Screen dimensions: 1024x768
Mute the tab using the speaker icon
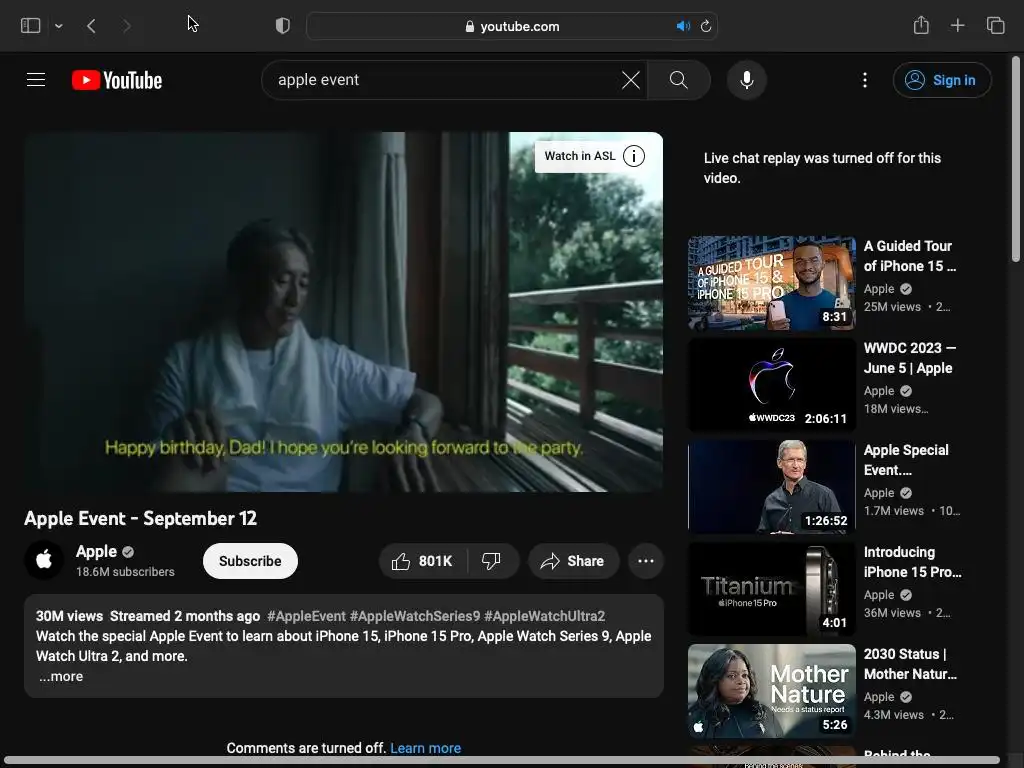click(x=683, y=26)
